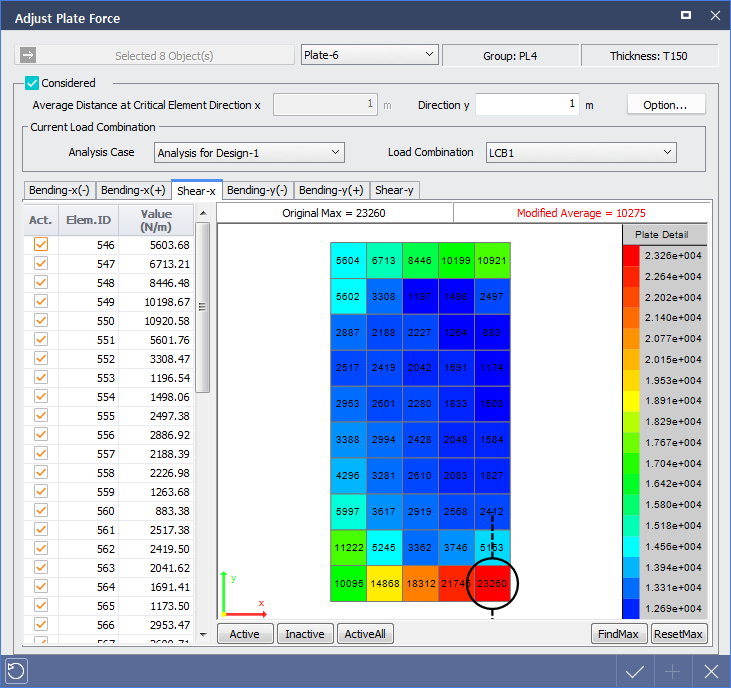731x688 pixels.
Task: Open the Load Combination LCB1 dropdown
Action: [x=580, y=152]
